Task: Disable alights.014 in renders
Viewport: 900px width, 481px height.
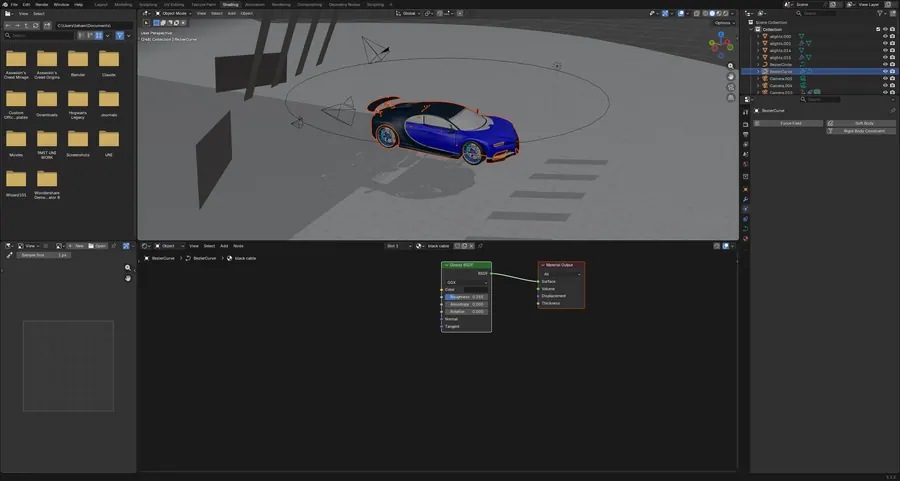Action: tap(893, 51)
